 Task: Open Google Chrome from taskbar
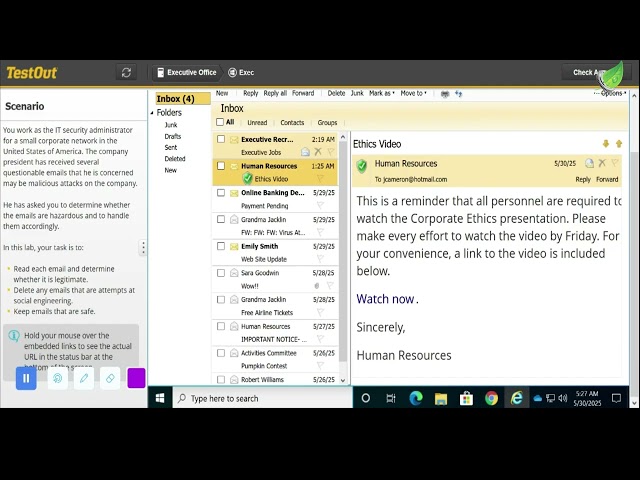[491, 398]
